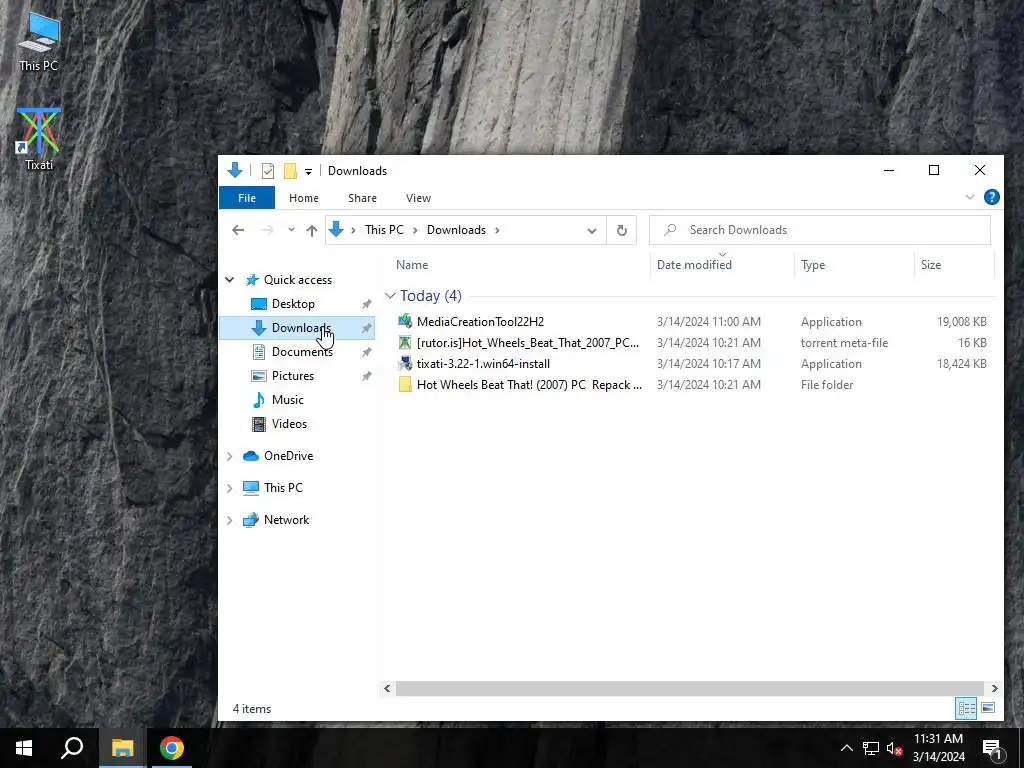Switch to the Share ribbon tab
This screenshot has width=1024, height=768.
362,198
